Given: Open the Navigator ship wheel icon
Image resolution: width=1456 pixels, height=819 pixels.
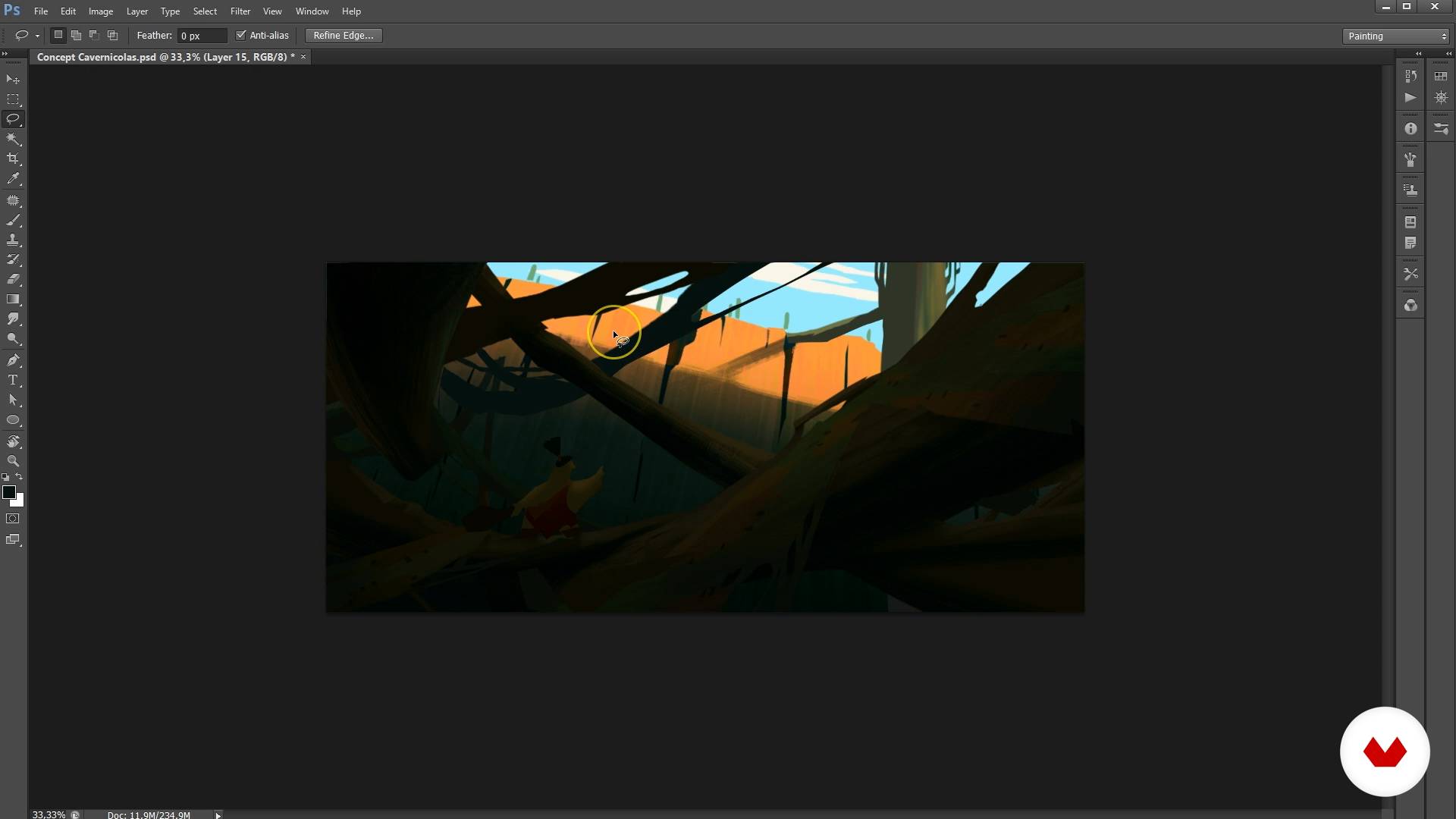Looking at the screenshot, I should pyautogui.click(x=1441, y=98).
